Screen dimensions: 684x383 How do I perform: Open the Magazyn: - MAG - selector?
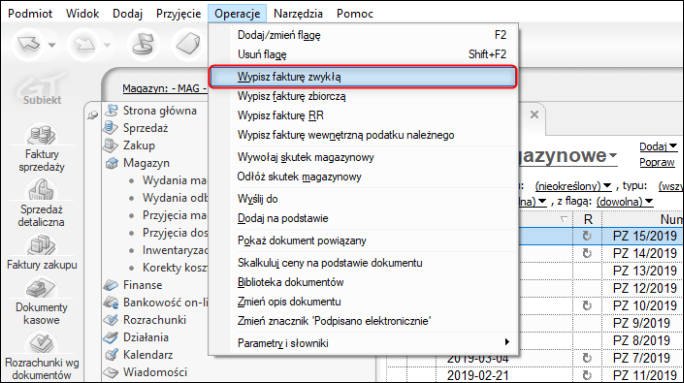coord(164,89)
